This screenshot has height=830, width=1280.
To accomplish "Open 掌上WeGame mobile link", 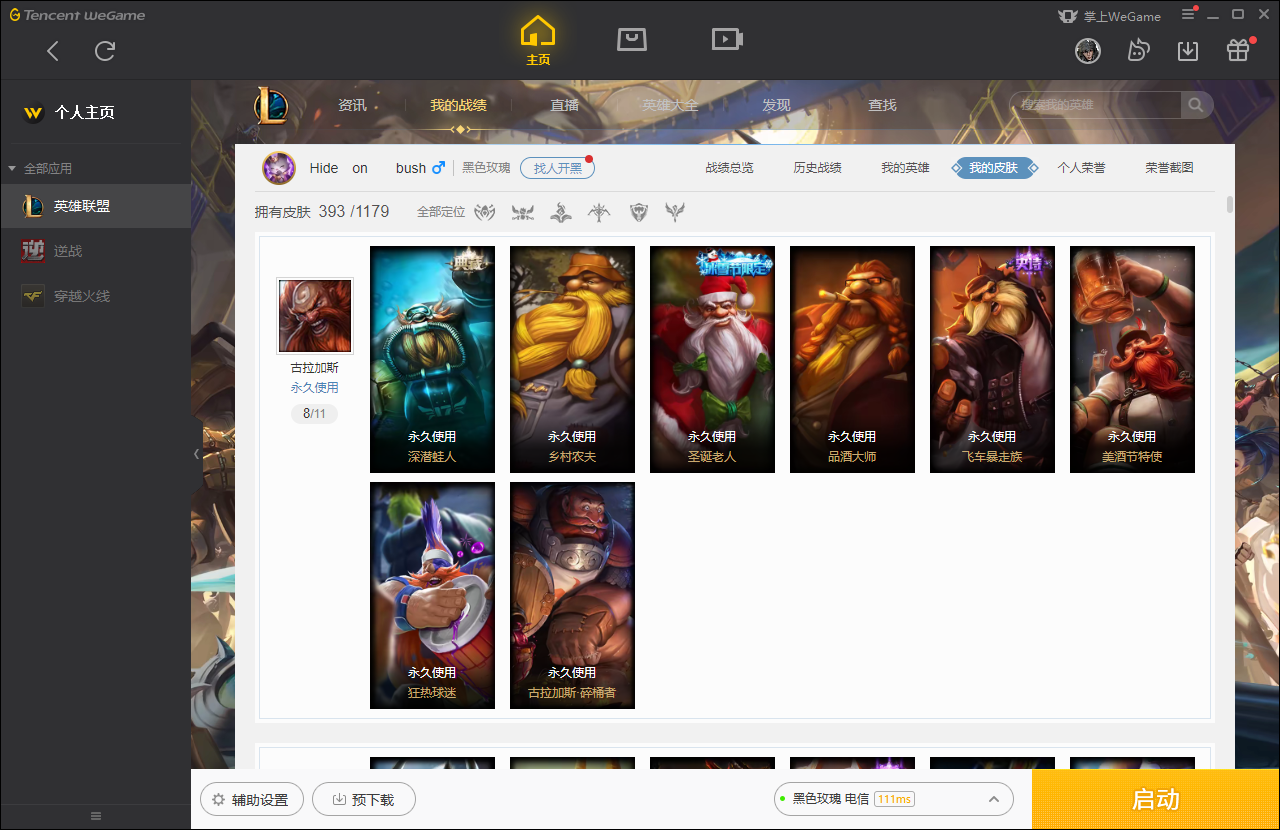I will (1109, 15).
